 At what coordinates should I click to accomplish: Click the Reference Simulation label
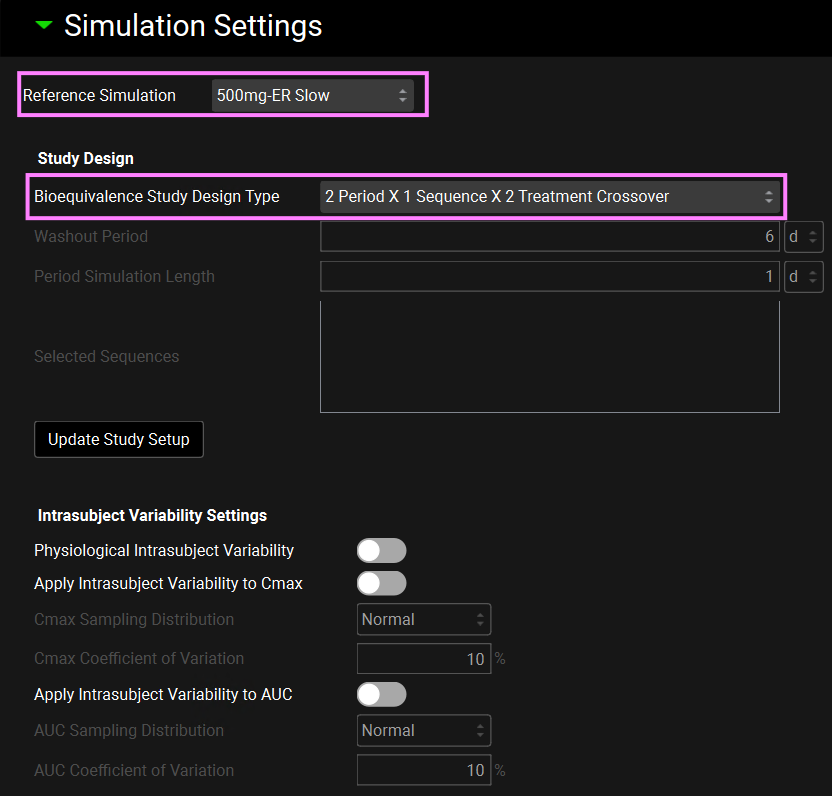click(99, 96)
